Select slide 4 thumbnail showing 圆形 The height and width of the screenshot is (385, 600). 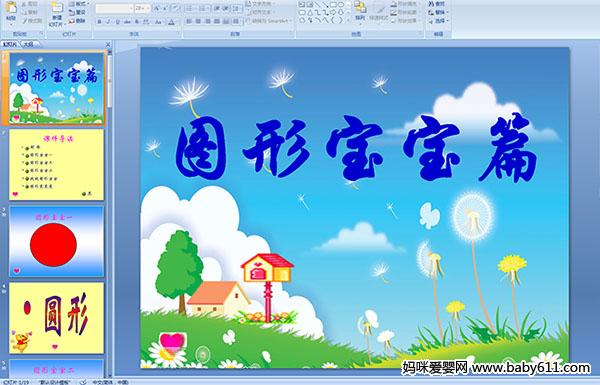tap(56, 318)
